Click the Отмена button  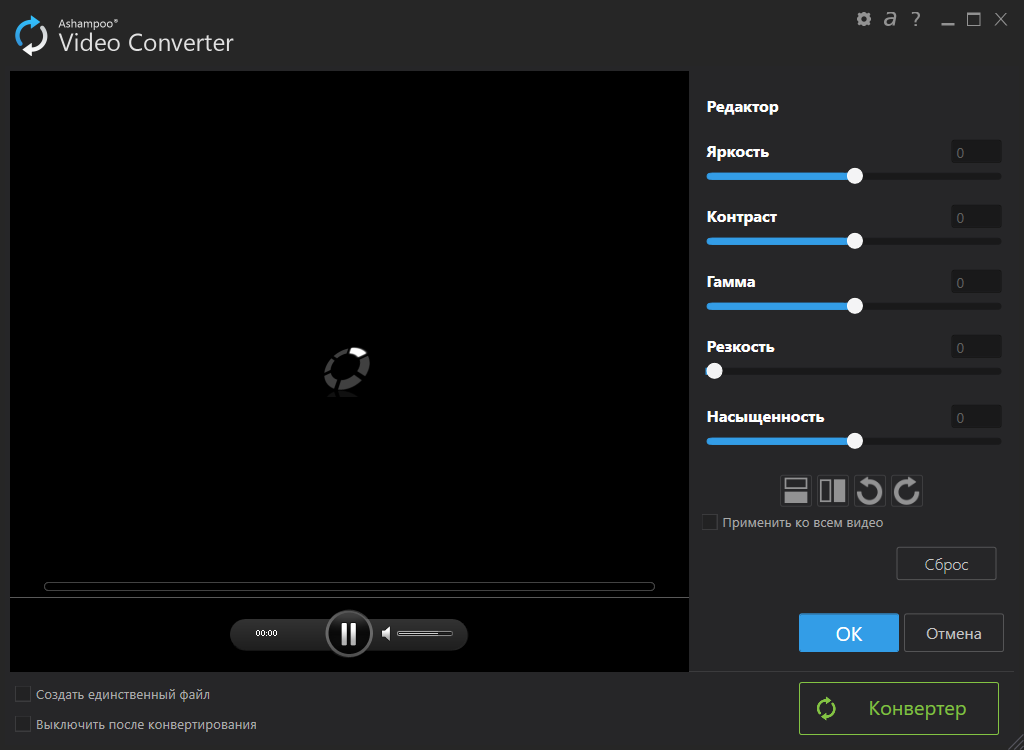[x=953, y=632]
